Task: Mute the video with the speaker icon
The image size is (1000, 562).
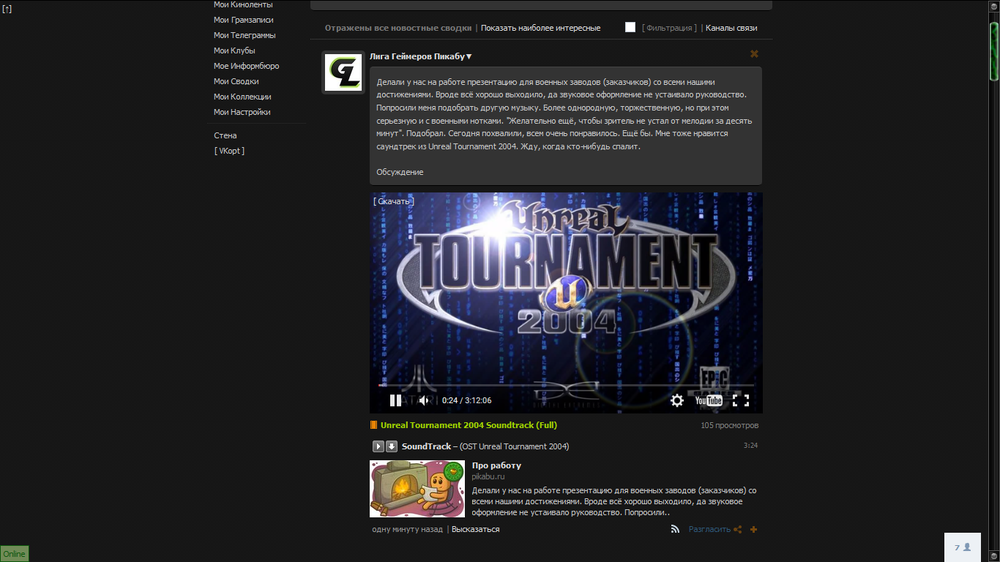Action: point(423,400)
